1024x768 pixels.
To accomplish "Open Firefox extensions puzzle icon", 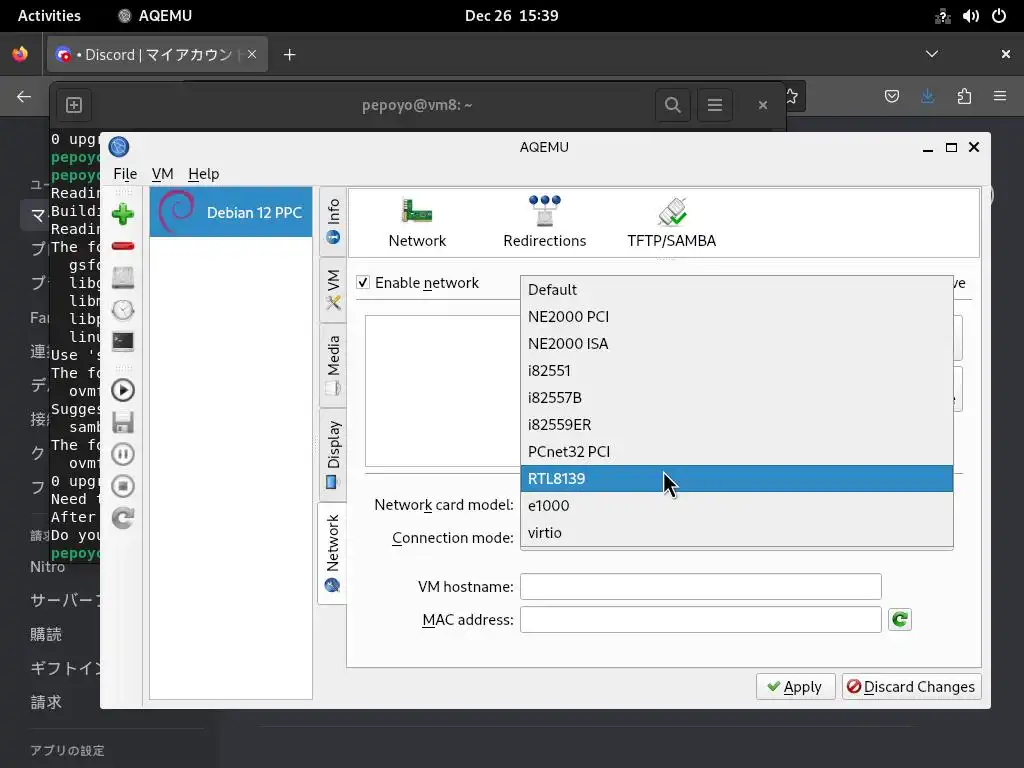I will (x=964, y=97).
